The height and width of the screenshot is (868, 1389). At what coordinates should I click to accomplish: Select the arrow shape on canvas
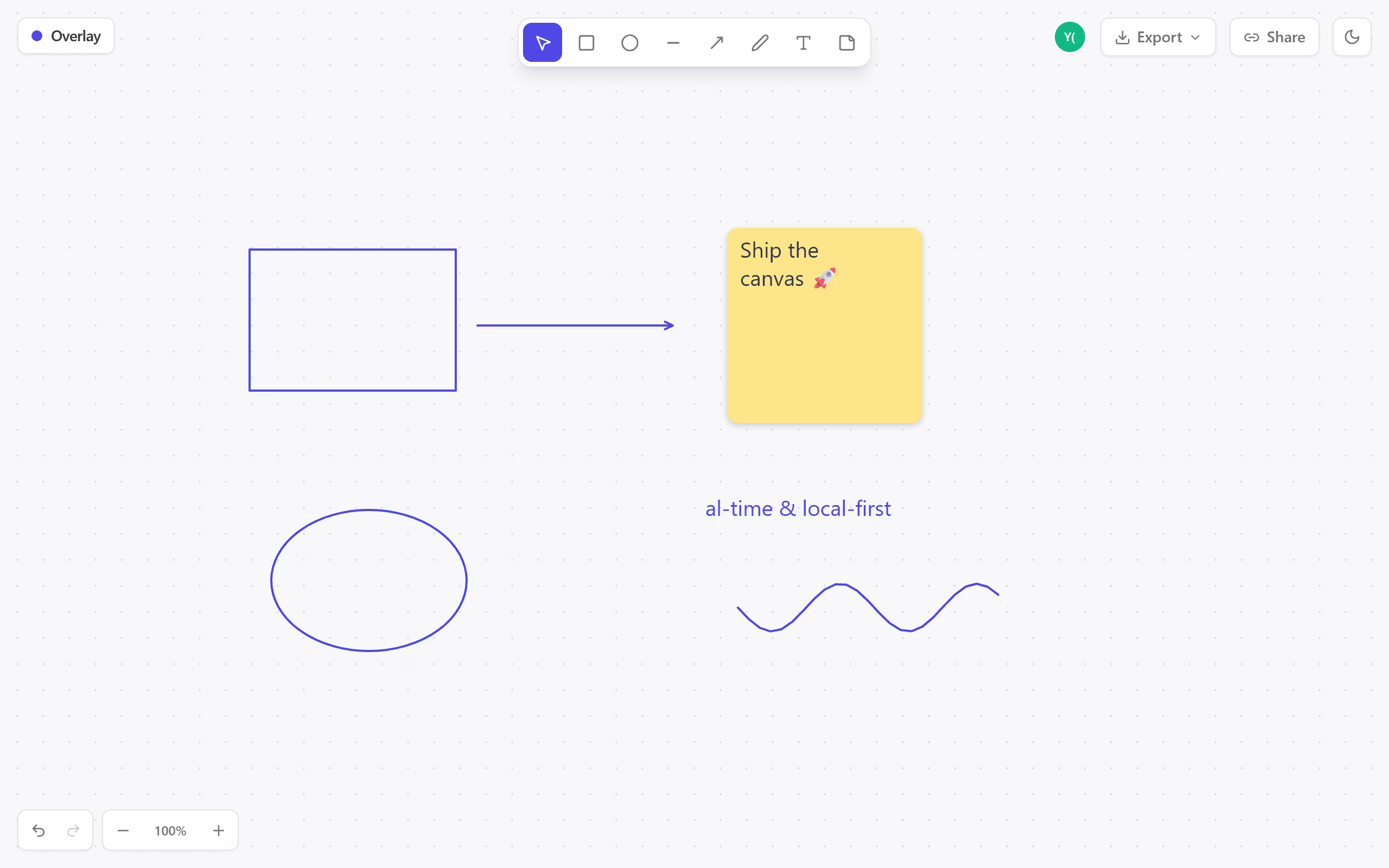(575, 325)
